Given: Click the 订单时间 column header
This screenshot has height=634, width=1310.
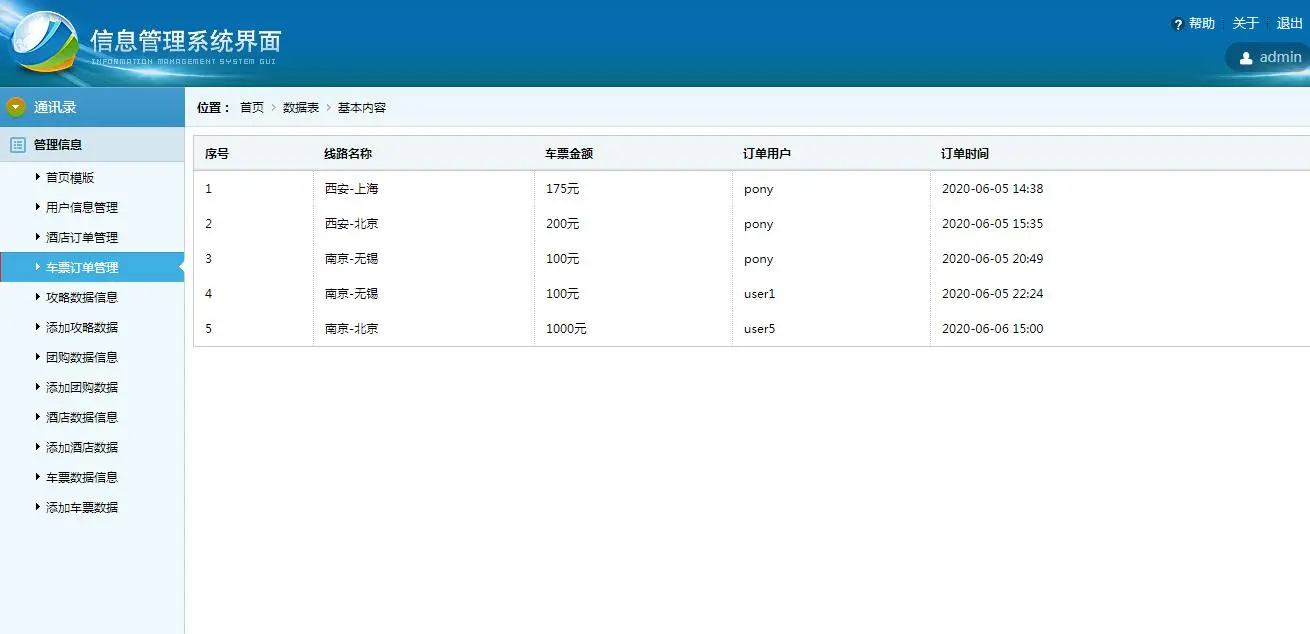Looking at the screenshot, I should click(965, 154).
